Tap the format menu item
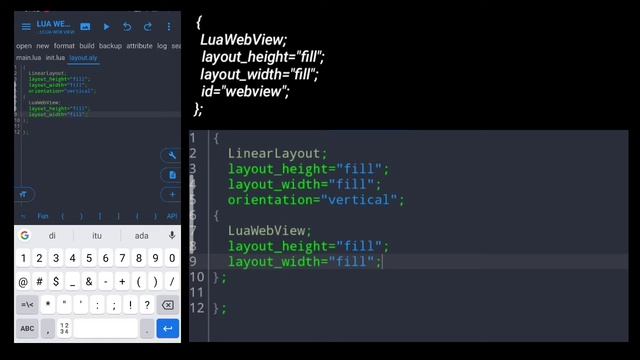 coord(64,46)
